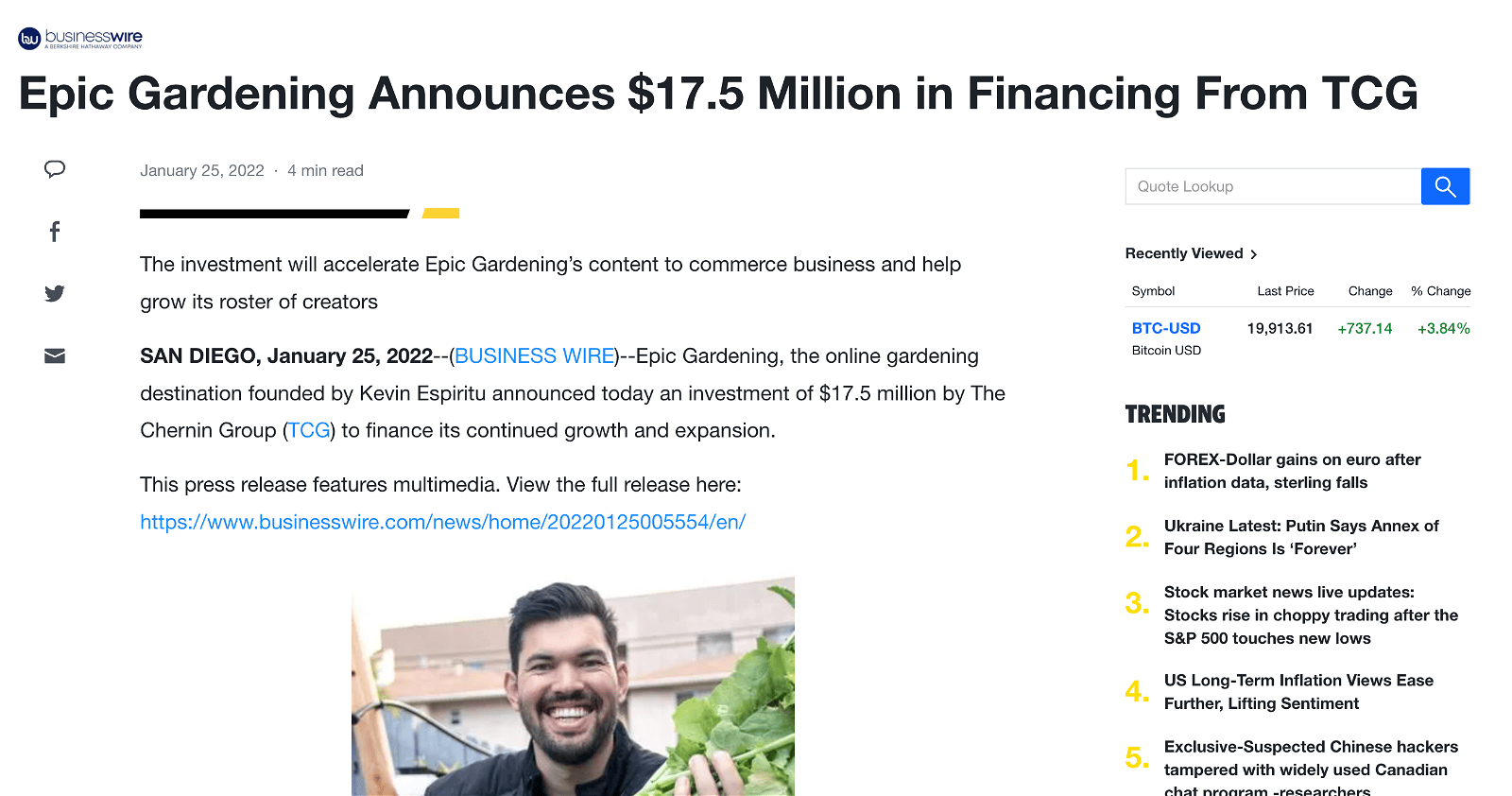Share article via email envelope icon
This screenshot has width=1512, height=796.
click(55, 356)
